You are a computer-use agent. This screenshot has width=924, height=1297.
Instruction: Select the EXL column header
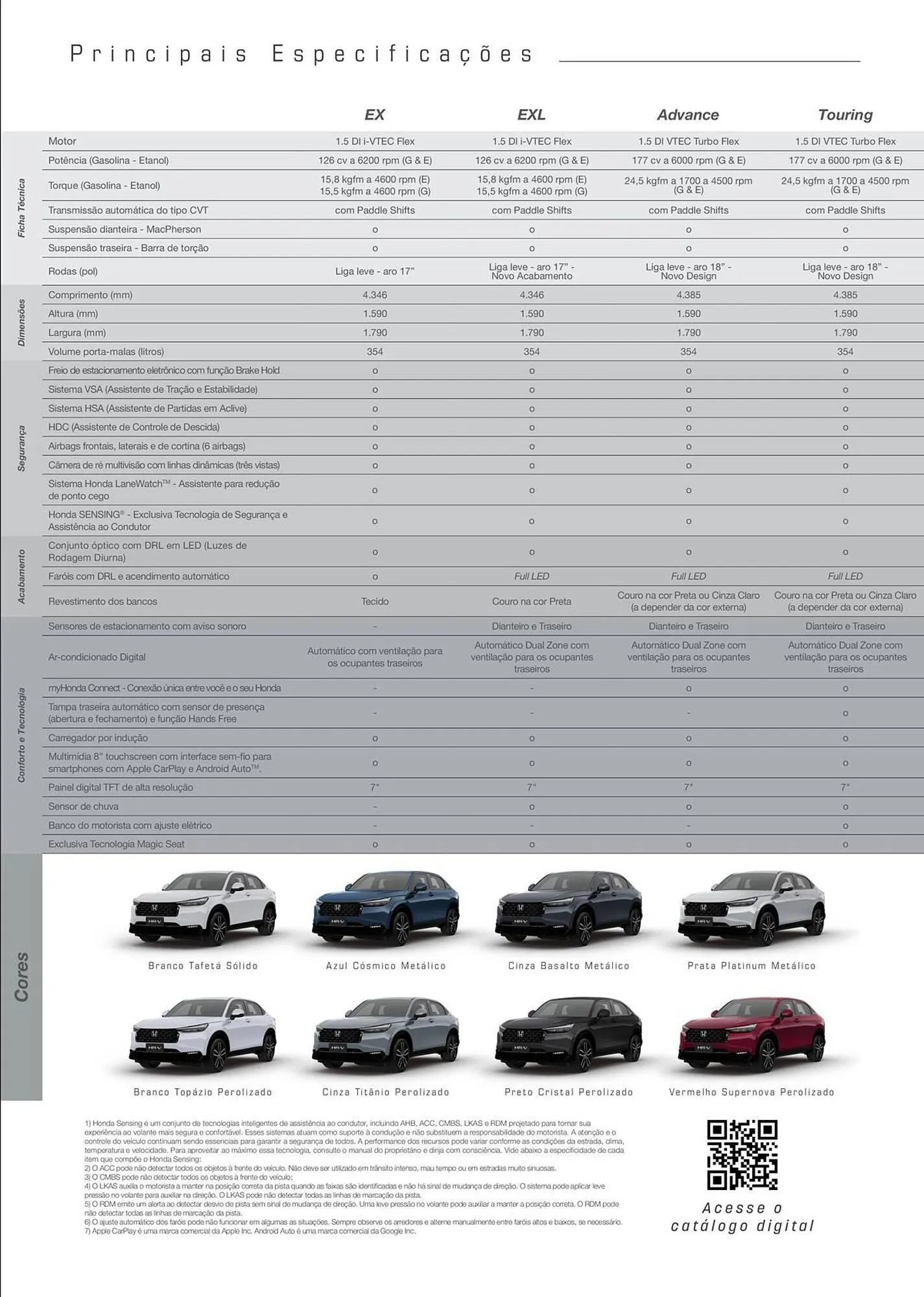pyautogui.click(x=532, y=115)
